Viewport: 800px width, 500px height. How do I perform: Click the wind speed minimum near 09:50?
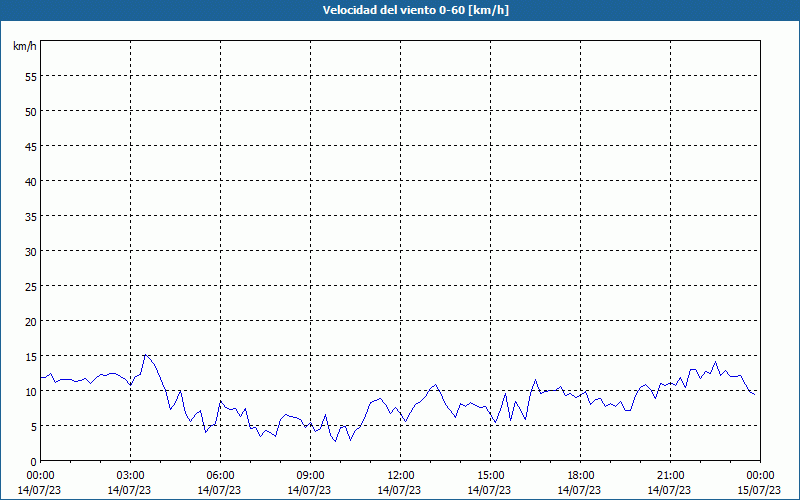click(335, 441)
